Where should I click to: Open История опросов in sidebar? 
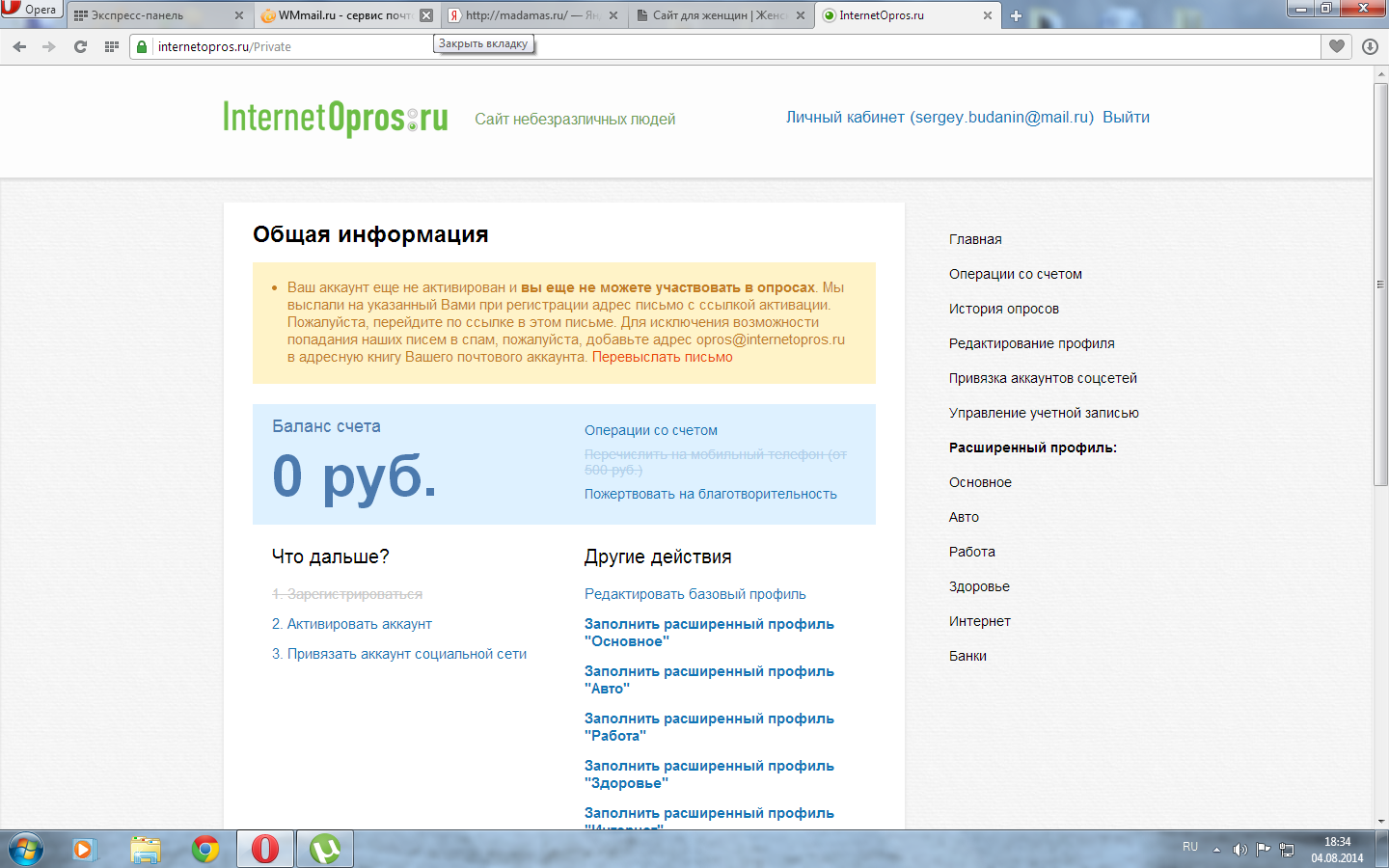point(1004,309)
